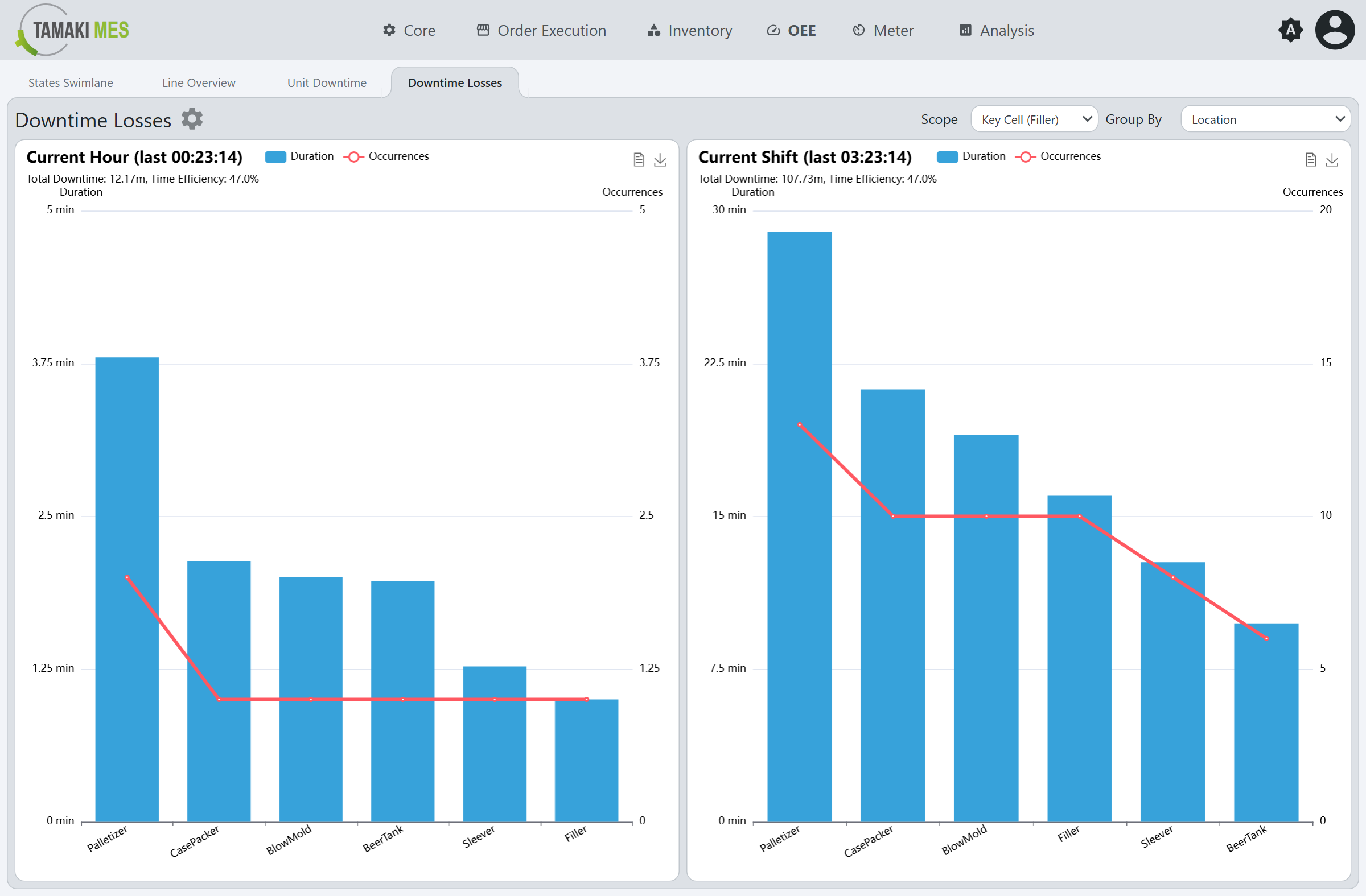The height and width of the screenshot is (896, 1366).
Task: Toggle the theme brightness icon
Action: 1290,30
